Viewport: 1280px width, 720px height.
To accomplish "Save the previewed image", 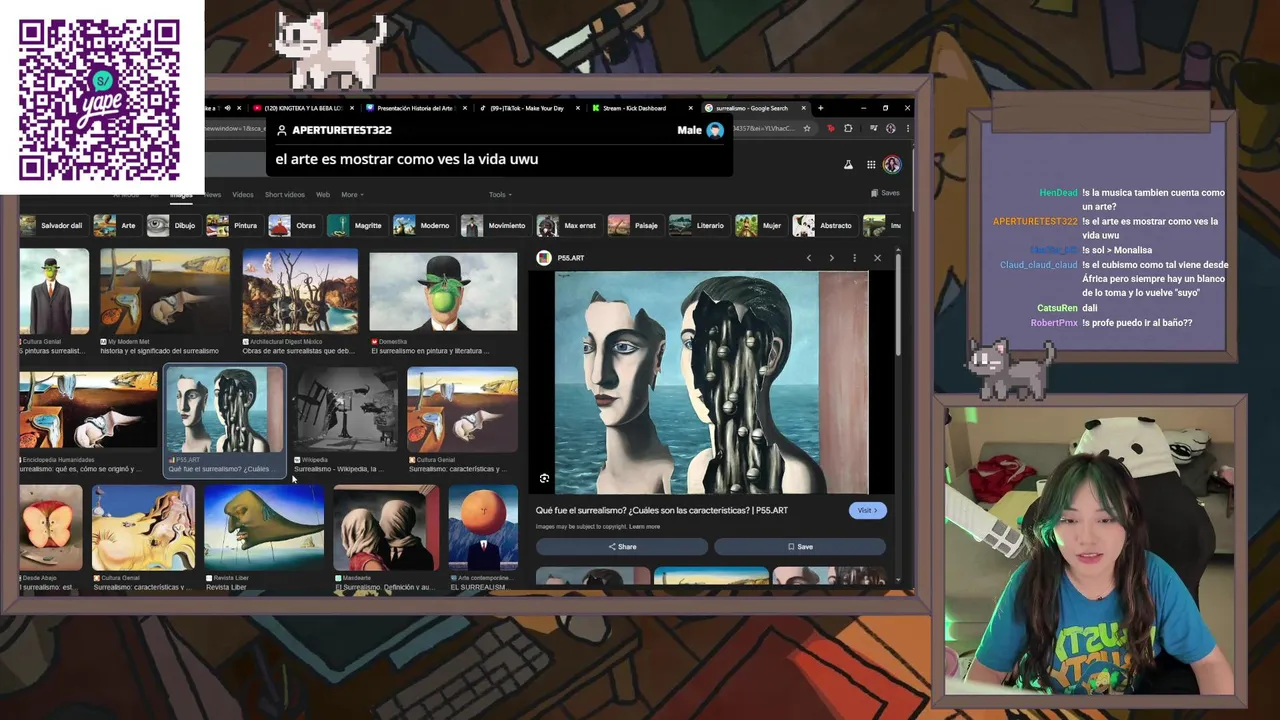I will (800, 547).
